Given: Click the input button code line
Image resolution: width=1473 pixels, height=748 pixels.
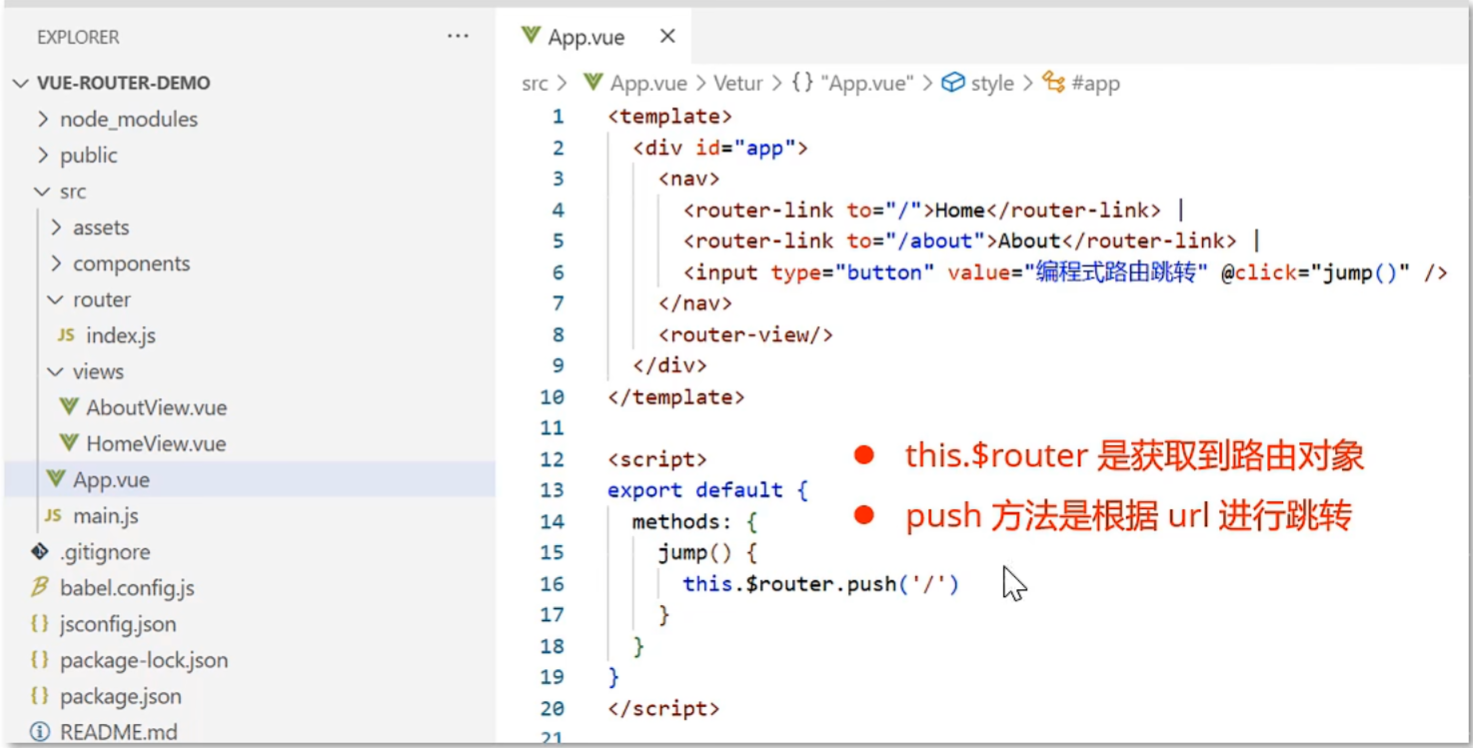Looking at the screenshot, I should coord(1065,273).
